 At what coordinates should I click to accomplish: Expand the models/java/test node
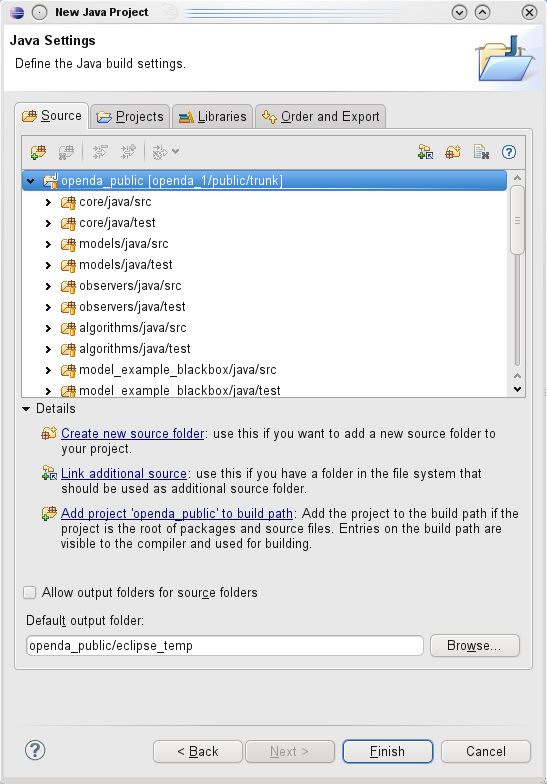coord(48,265)
